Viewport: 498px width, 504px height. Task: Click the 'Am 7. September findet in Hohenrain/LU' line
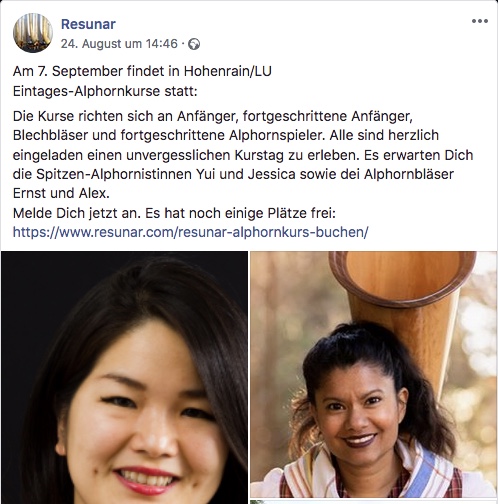point(142,71)
